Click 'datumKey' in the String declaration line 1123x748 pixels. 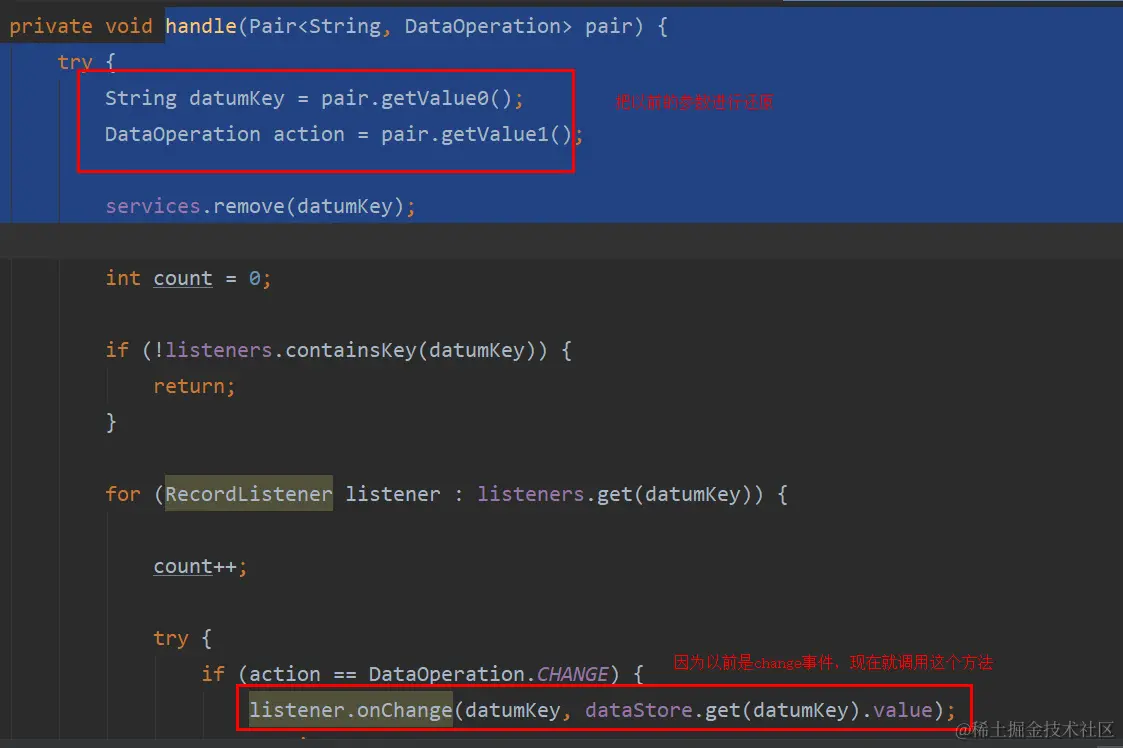(236, 98)
